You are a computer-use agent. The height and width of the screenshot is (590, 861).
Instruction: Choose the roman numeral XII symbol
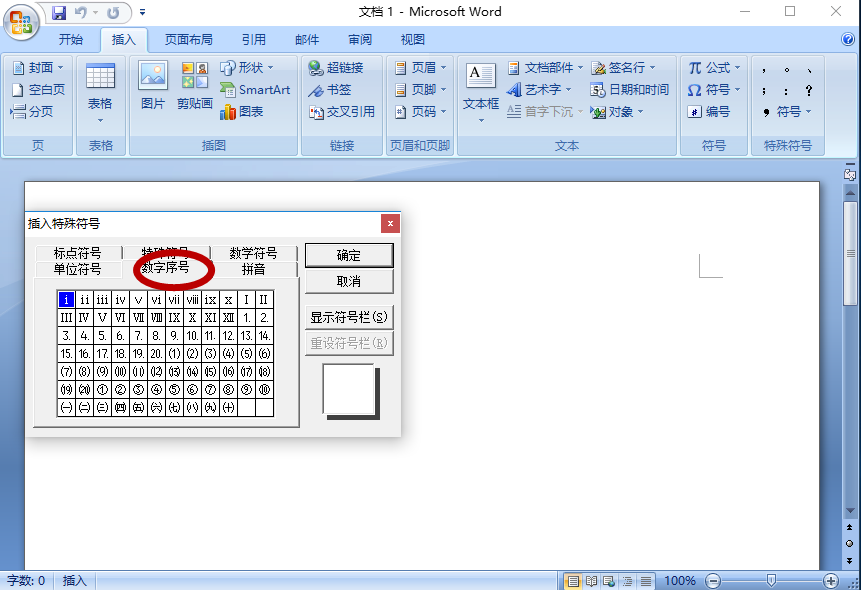[228, 318]
